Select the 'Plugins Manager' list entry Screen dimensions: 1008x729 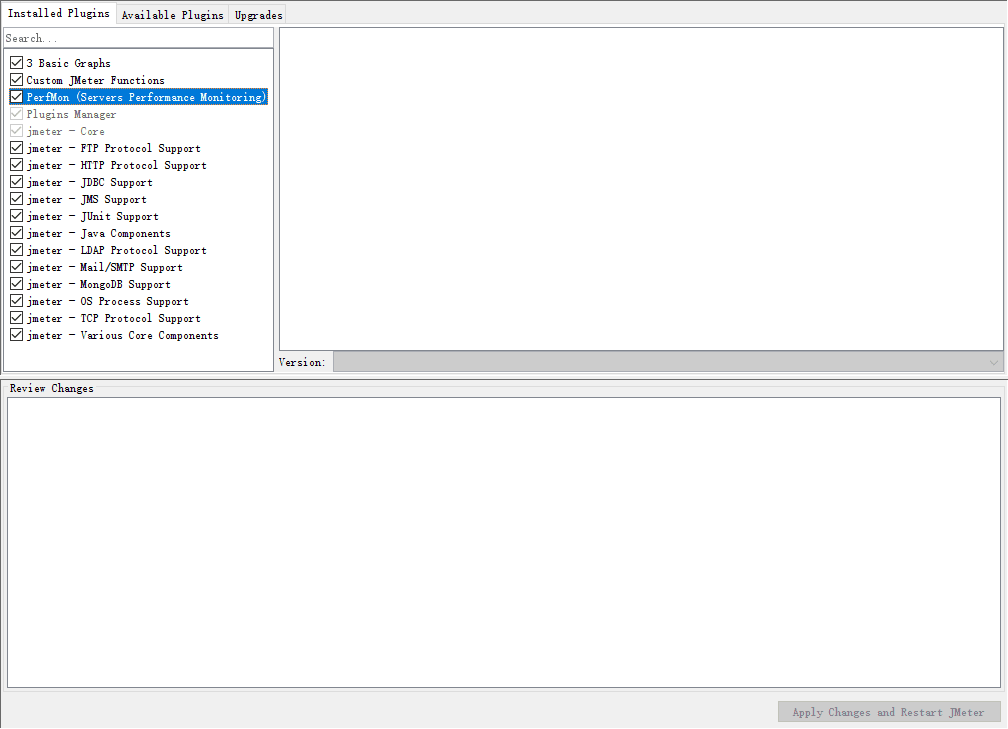[x=71, y=114]
